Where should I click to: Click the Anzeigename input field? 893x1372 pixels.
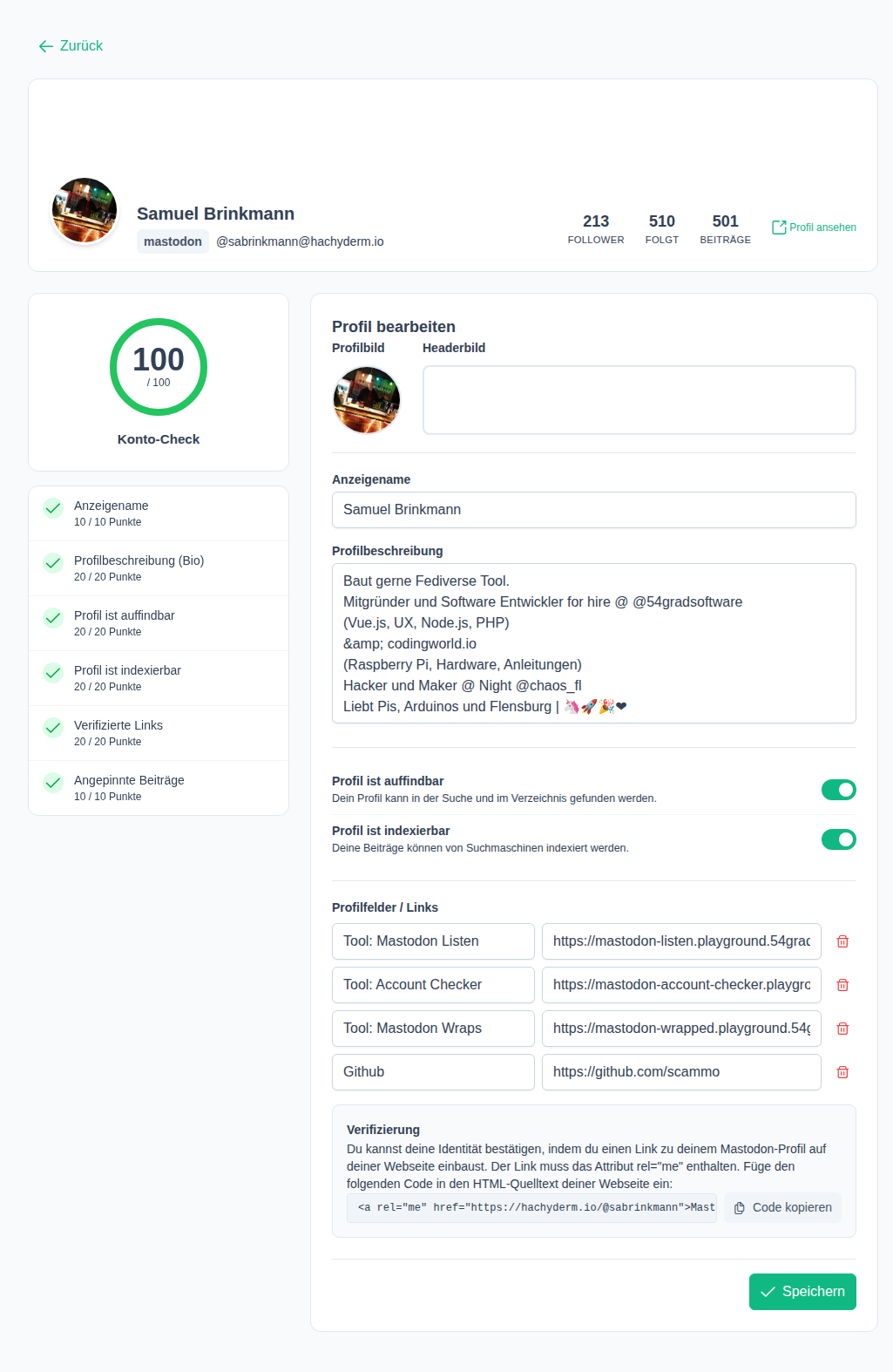pos(593,510)
